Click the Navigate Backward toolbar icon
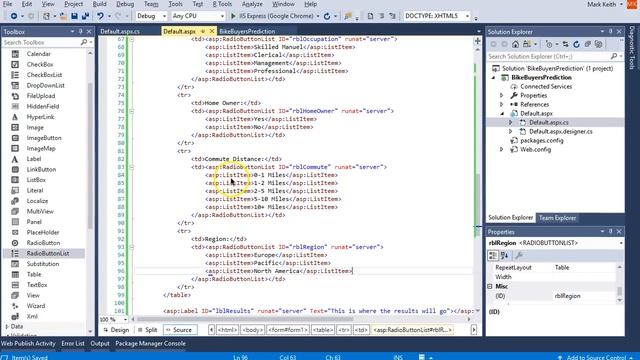The height and width of the screenshot is (360, 640). (13, 16)
